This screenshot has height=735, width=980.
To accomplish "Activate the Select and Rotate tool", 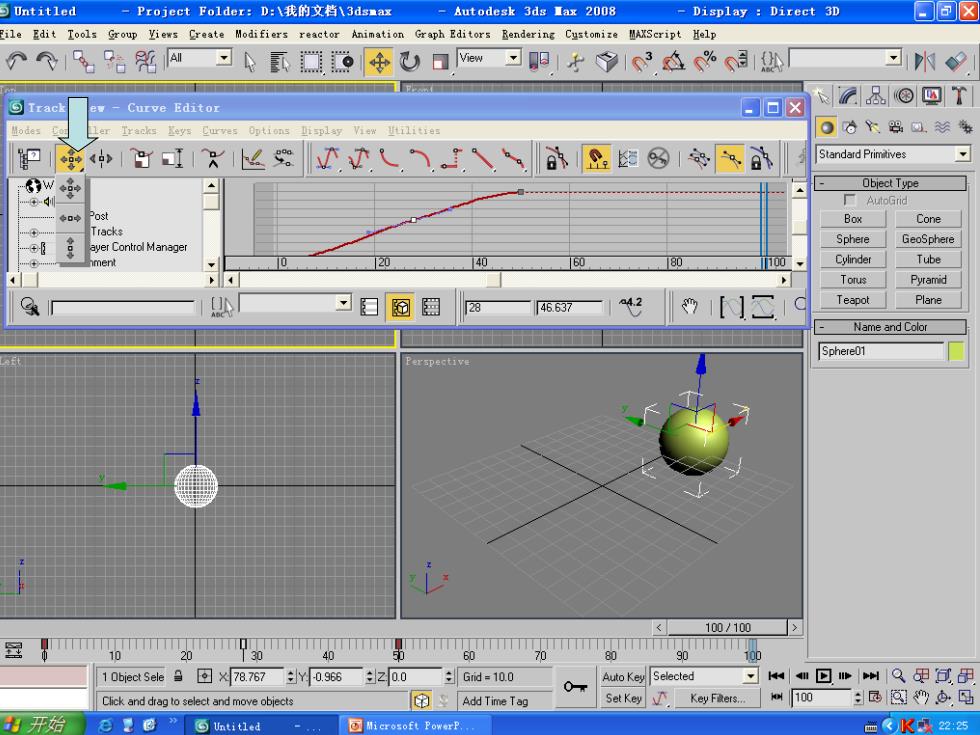I will pyautogui.click(x=410, y=61).
